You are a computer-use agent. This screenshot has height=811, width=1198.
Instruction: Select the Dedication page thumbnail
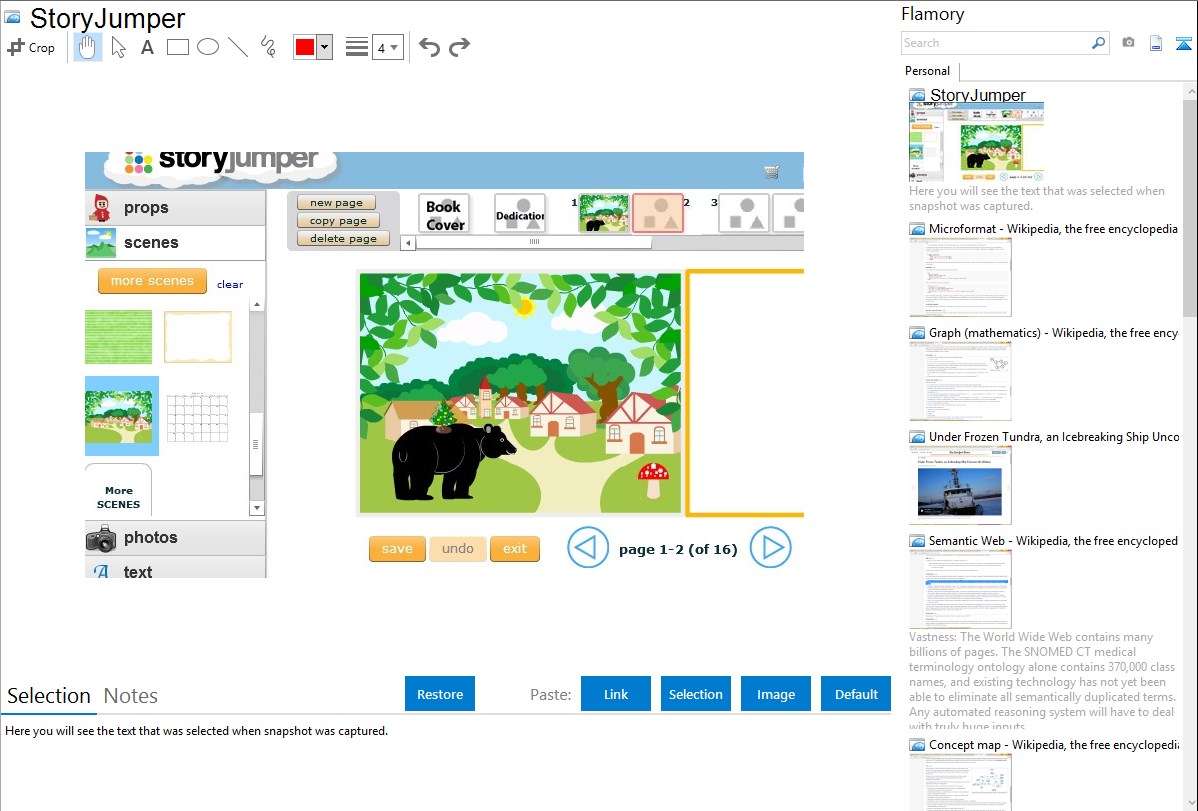520,215
